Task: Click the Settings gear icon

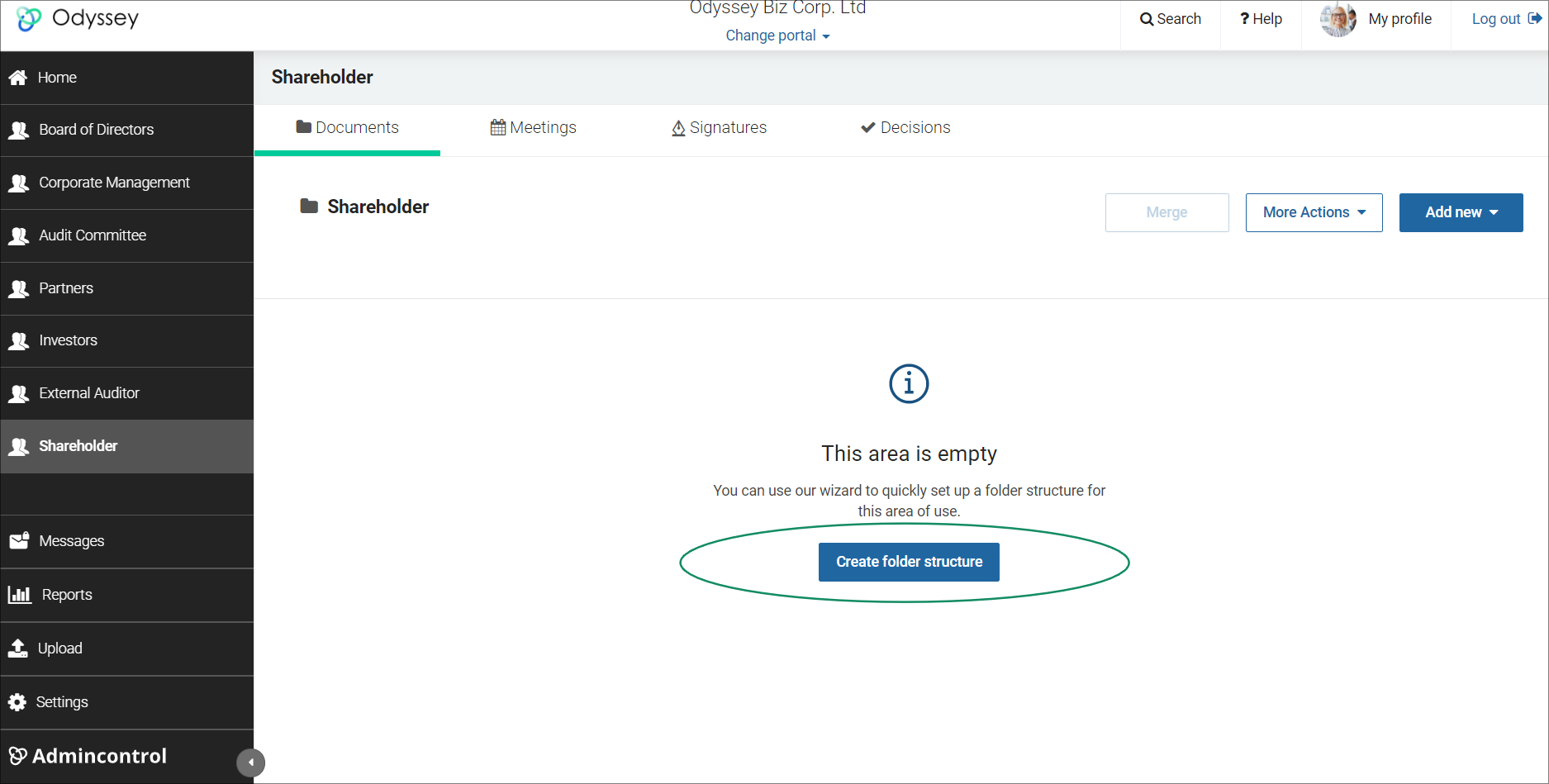Action: point(17,702)
